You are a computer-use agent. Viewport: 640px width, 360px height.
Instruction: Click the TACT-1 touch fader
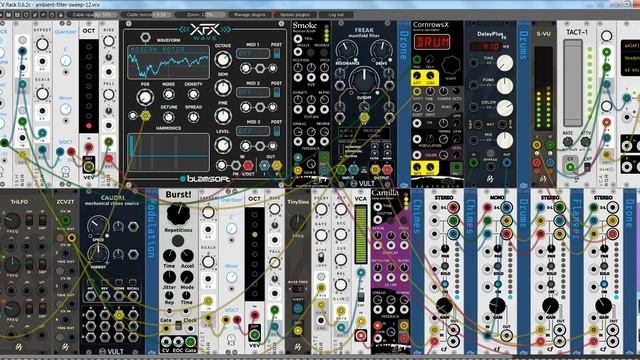573,83
